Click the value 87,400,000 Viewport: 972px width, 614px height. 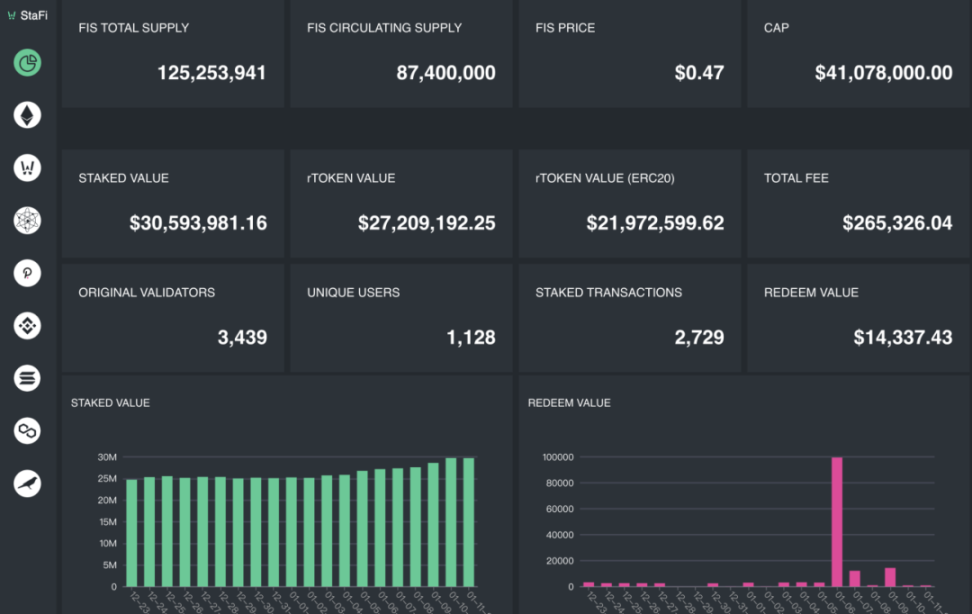446,73
